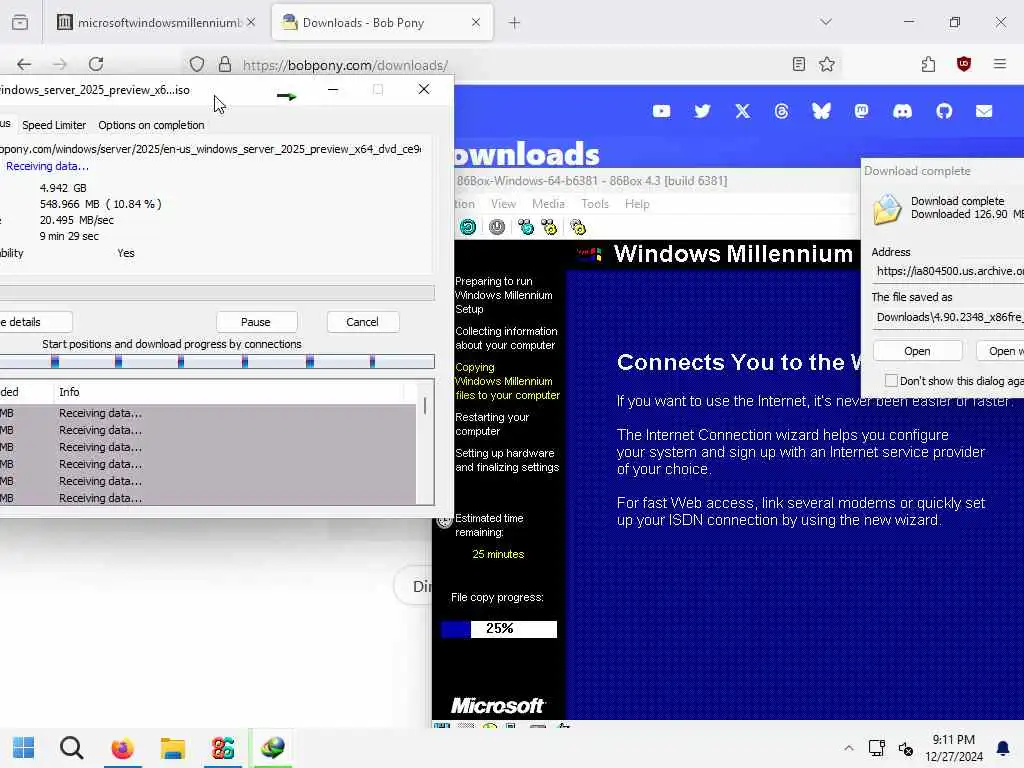1024x768 pixels.
Task: Click the Address field in Download complete dialog
Action: coord(948,271)
